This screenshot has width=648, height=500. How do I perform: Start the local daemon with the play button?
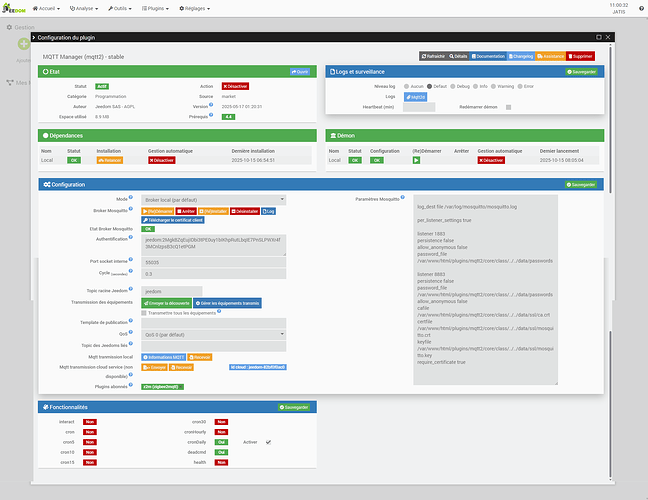[x=416, y=160]
